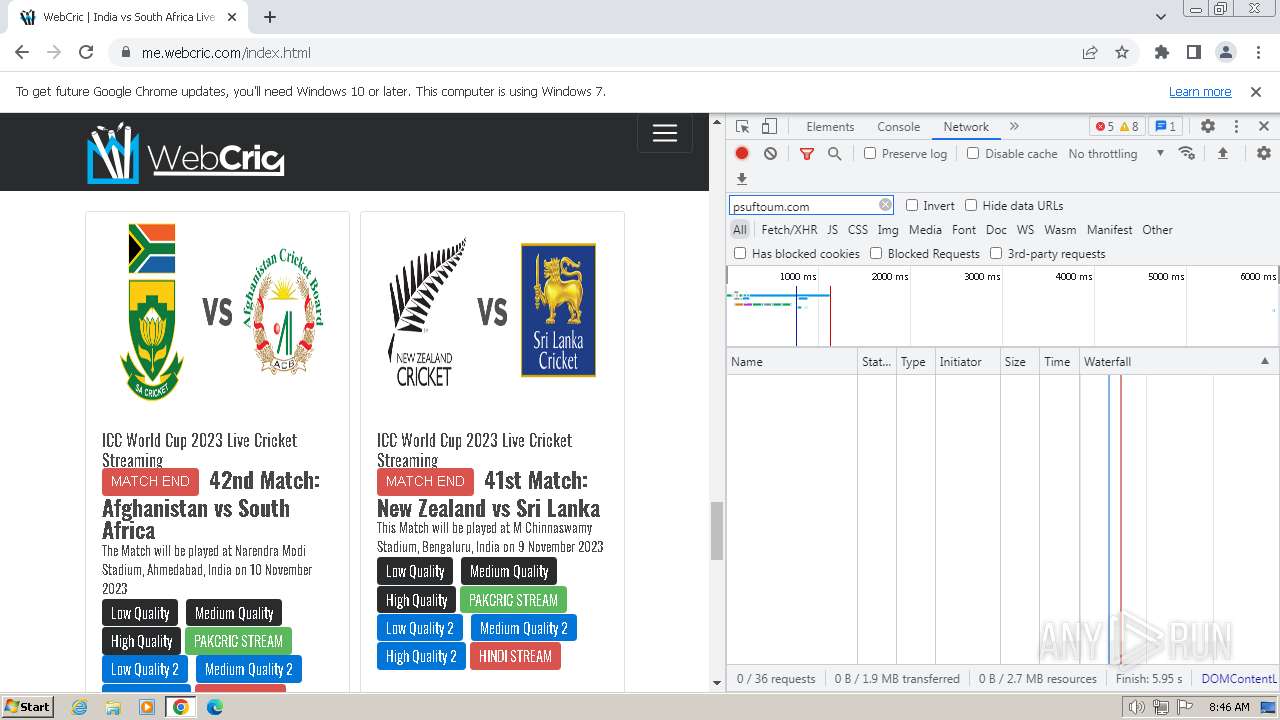Click Learn more about Chrome updates

point(1200,91)
